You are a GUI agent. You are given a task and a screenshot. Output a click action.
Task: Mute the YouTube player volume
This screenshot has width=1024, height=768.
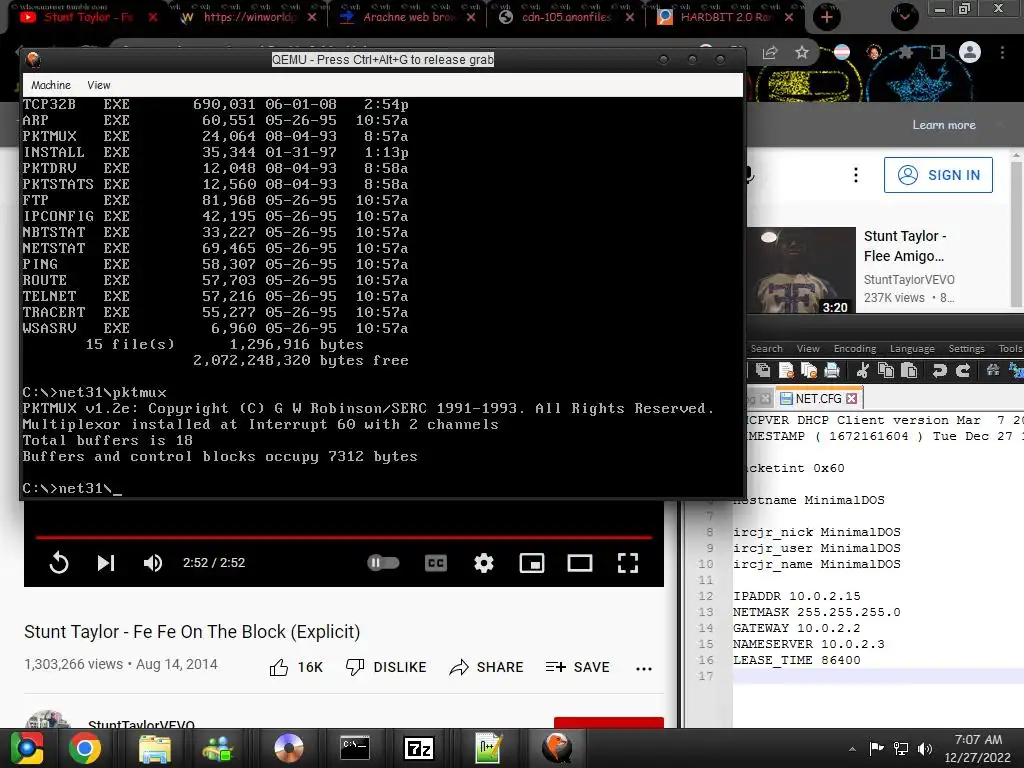[x=153, y=563]
